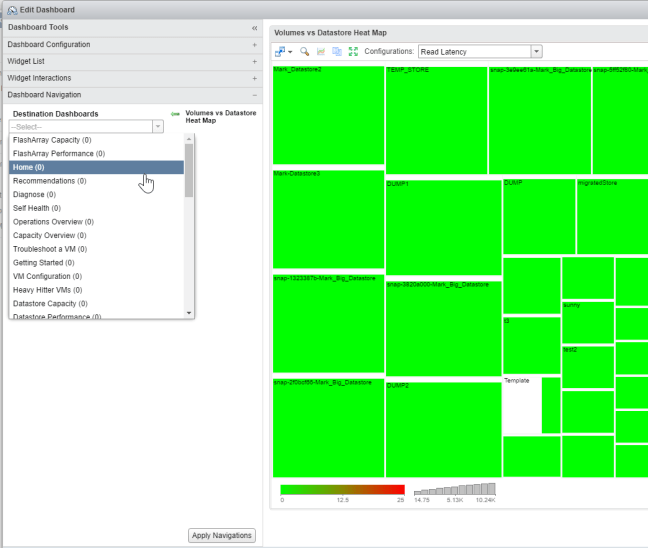Click the magnifier zoom icon in heat map toolbar

click(x=305, y=51)
